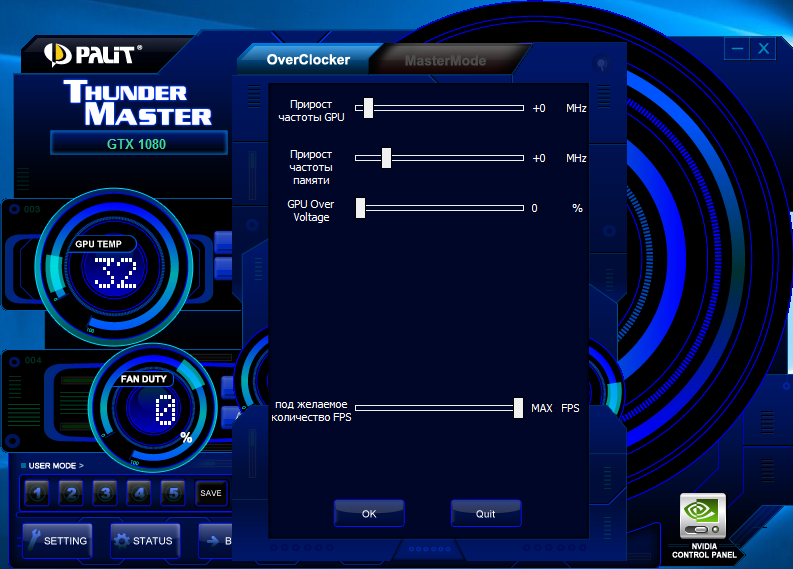Screen dimensions: 793x569
Task: Click the FAN DUTY gauge
Action: tap(153, 407)
